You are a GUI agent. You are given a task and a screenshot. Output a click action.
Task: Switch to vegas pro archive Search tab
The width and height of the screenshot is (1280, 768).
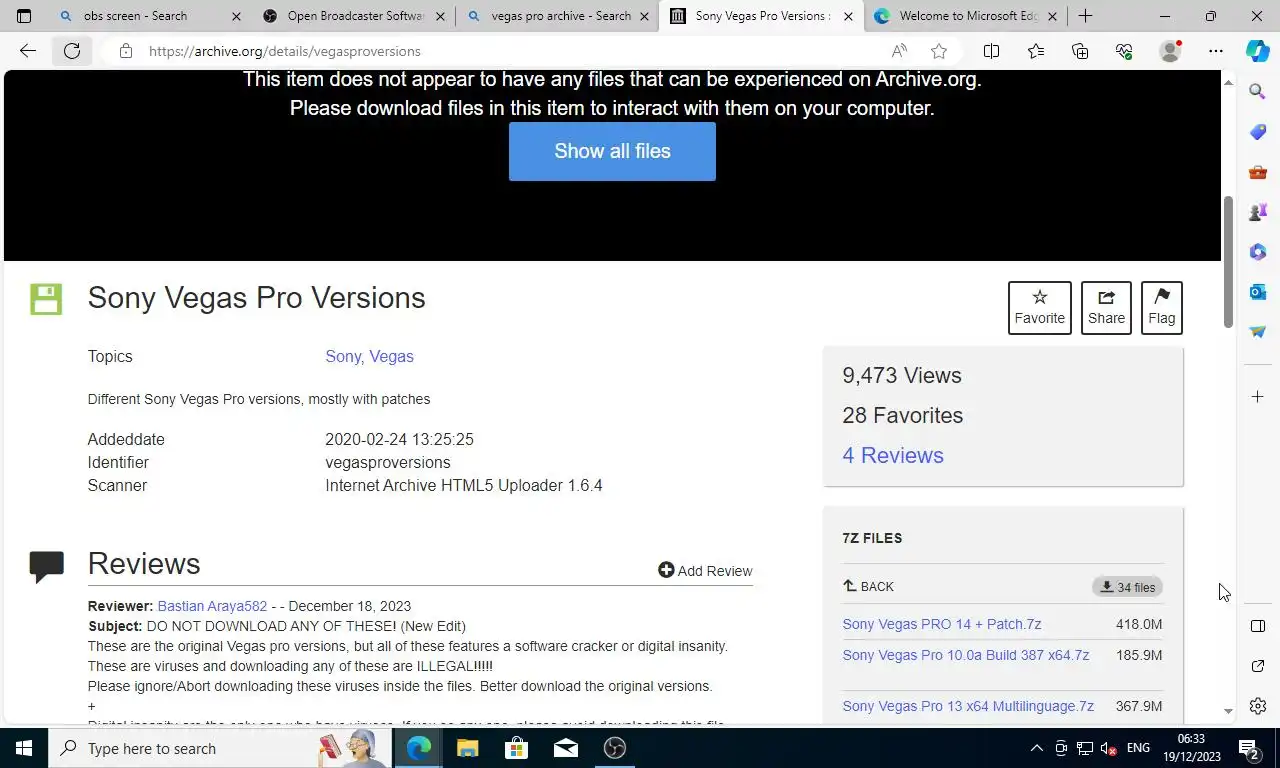tap(560, 16)
